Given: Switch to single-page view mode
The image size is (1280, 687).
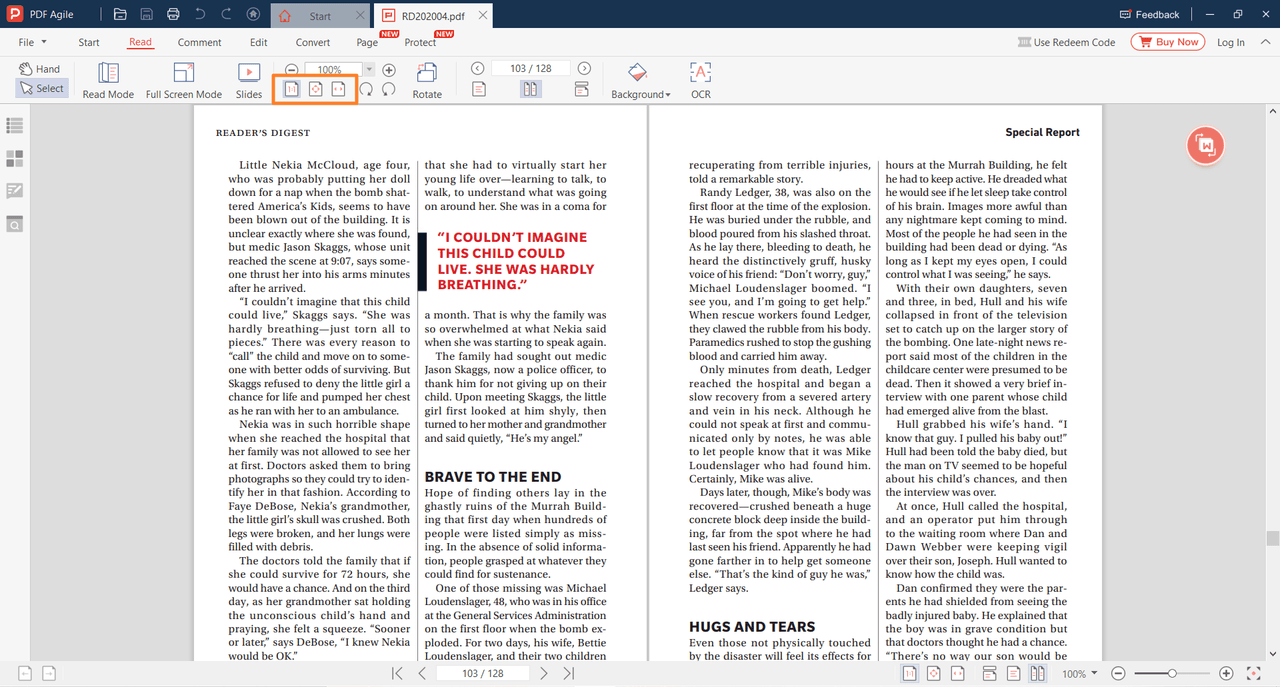Looking at the screenshot, I should (x=478, y=88).
